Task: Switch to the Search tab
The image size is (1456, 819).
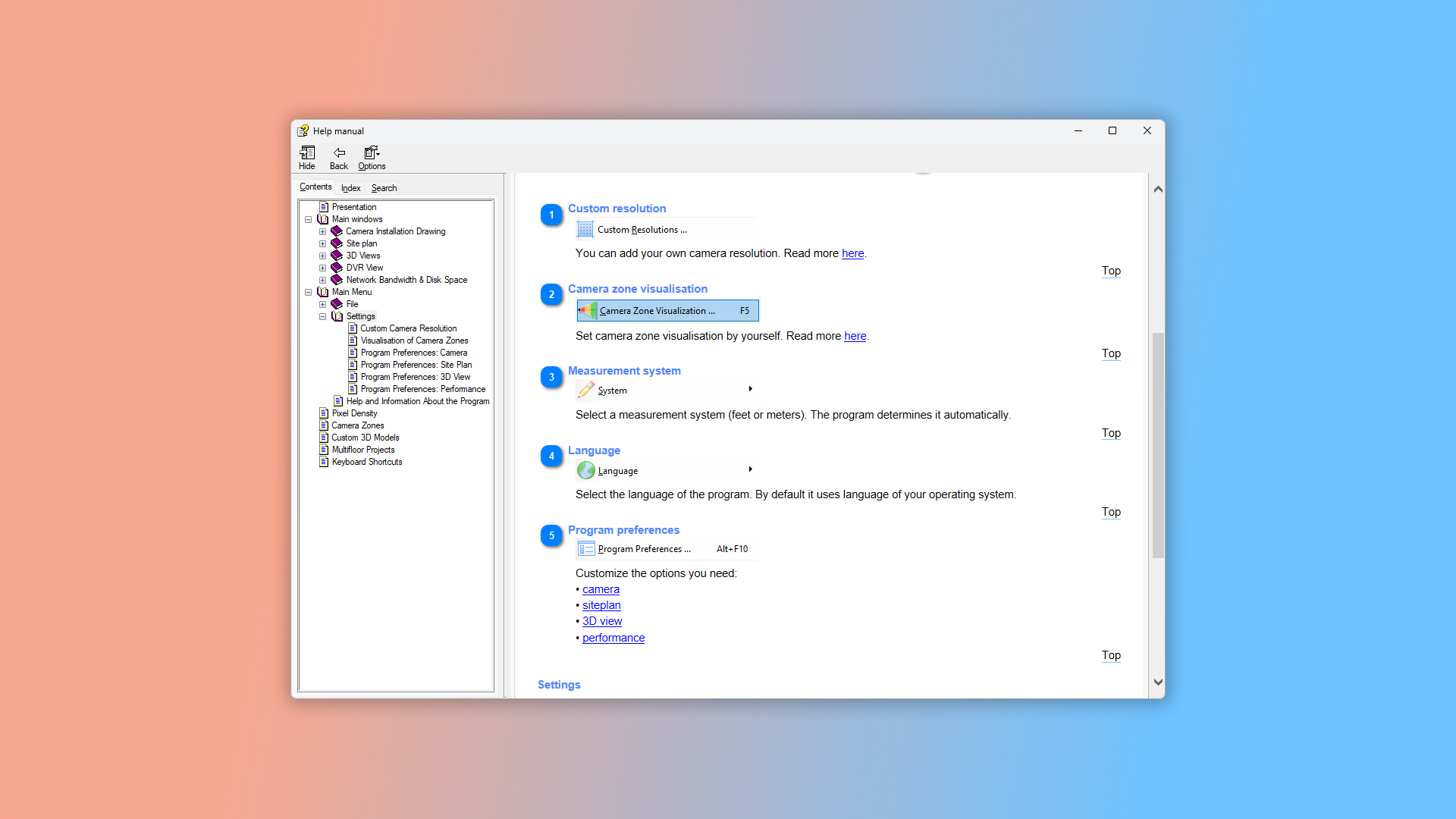Action: [x=384, y=188]
